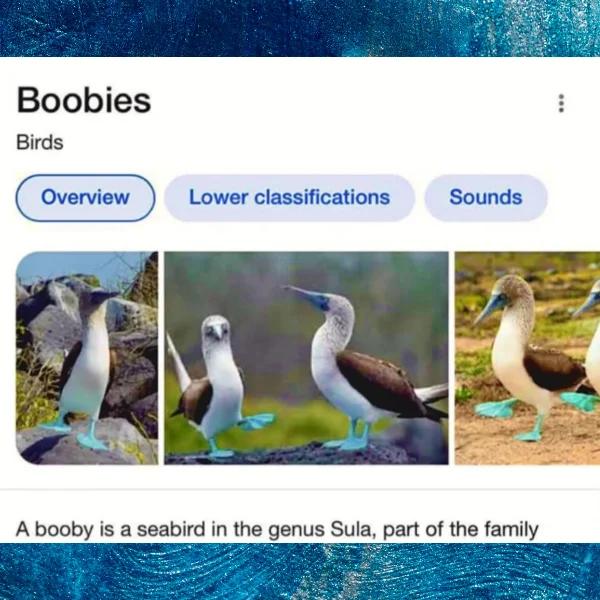Open the two dancing boobies photo
The height and width of the screenshot is (600, 600).
[306, 358]
